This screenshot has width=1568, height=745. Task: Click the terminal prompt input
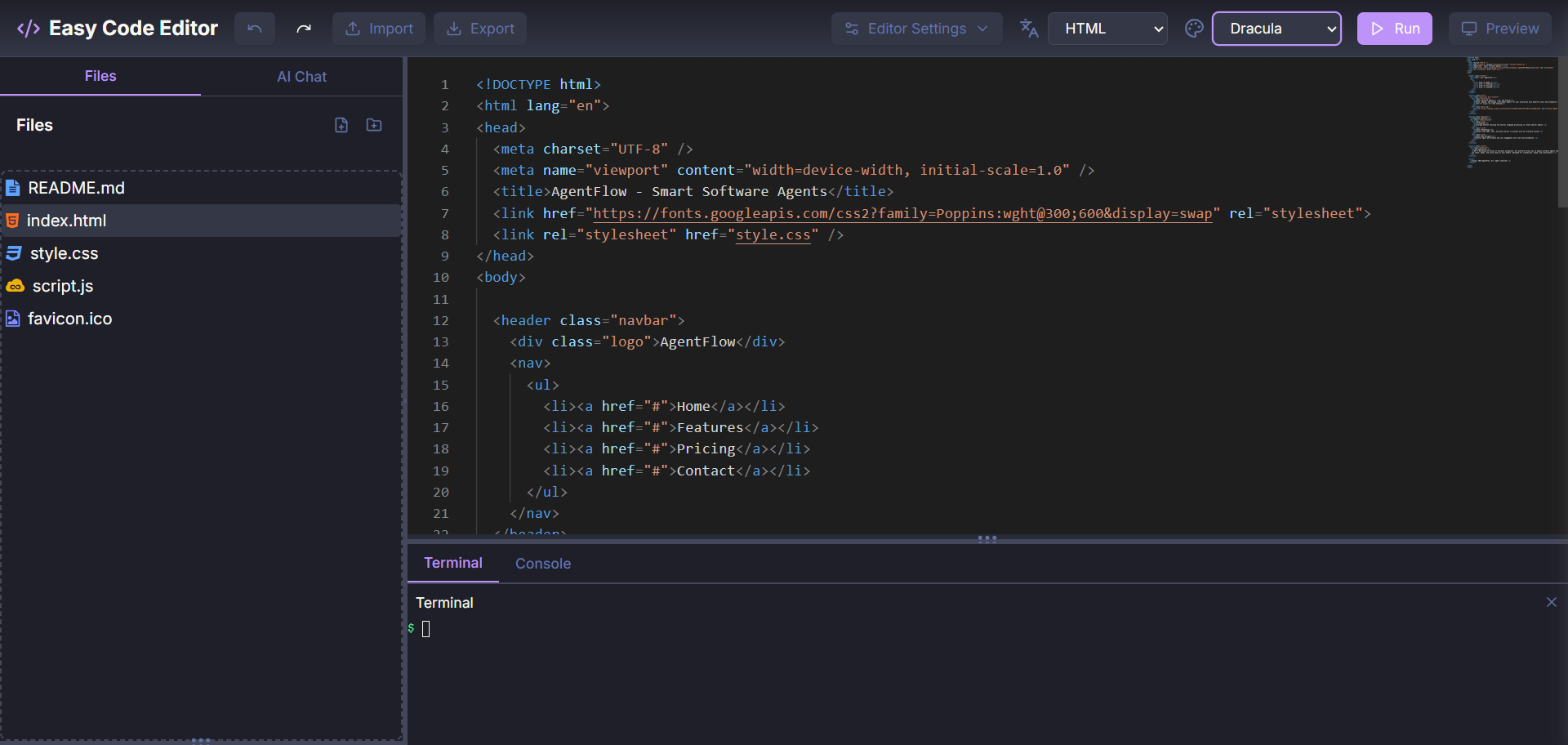pos(425,628)
